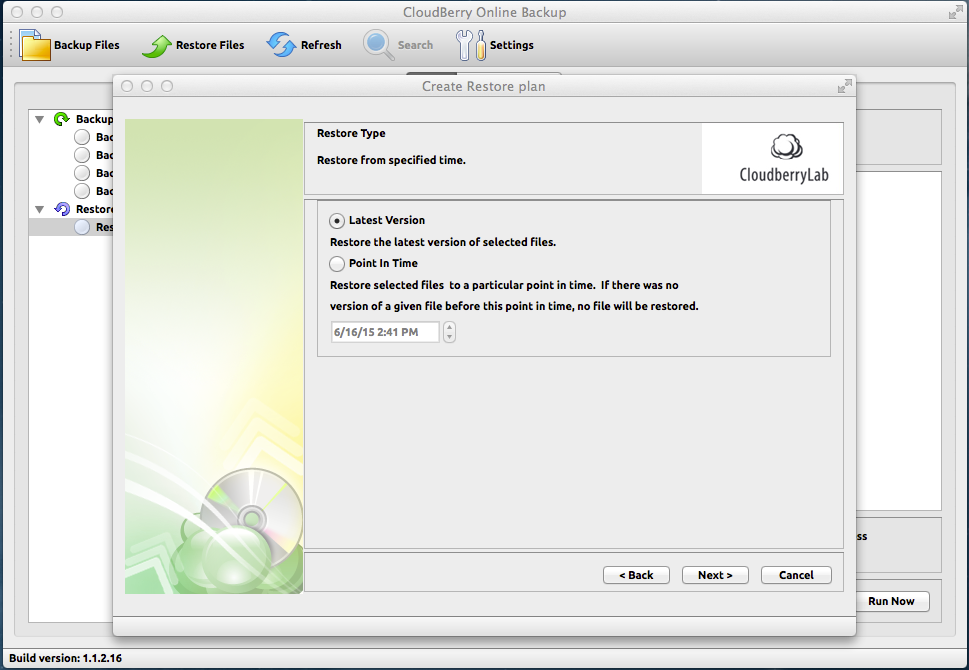Click the Search magnifier icon
Image resolution: width=969 pixels, height=670 pixels.
click(x=378, y=45)
